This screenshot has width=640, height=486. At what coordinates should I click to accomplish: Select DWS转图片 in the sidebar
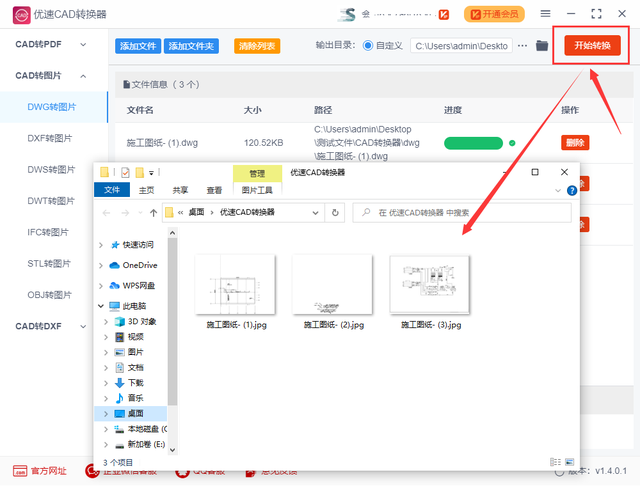pos(51,170)
